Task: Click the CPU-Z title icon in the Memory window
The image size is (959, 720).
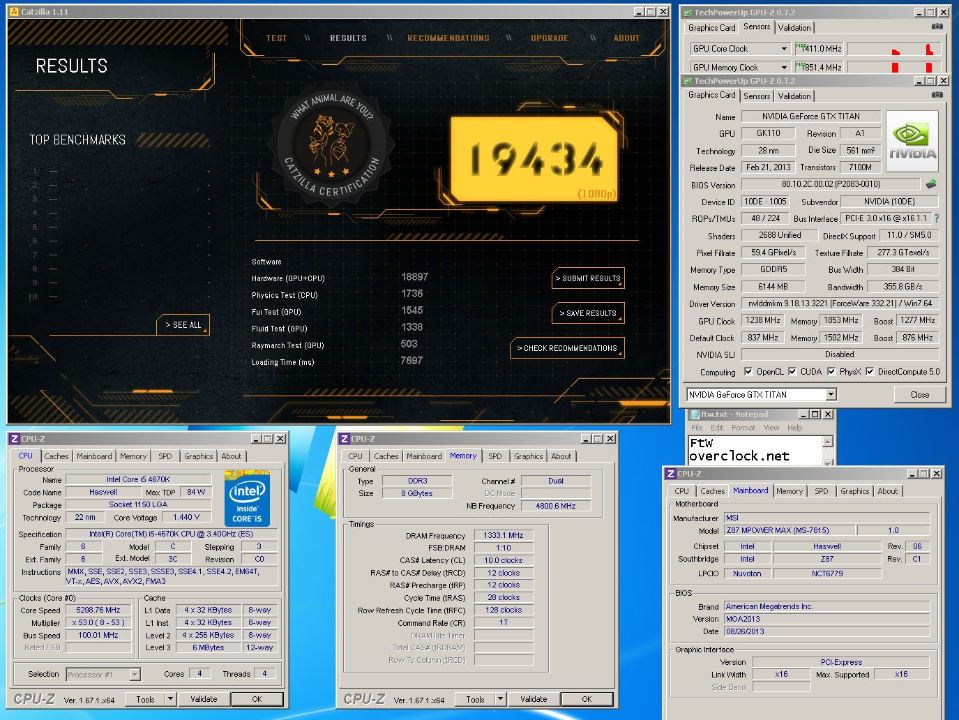Action: pos(344,439)
